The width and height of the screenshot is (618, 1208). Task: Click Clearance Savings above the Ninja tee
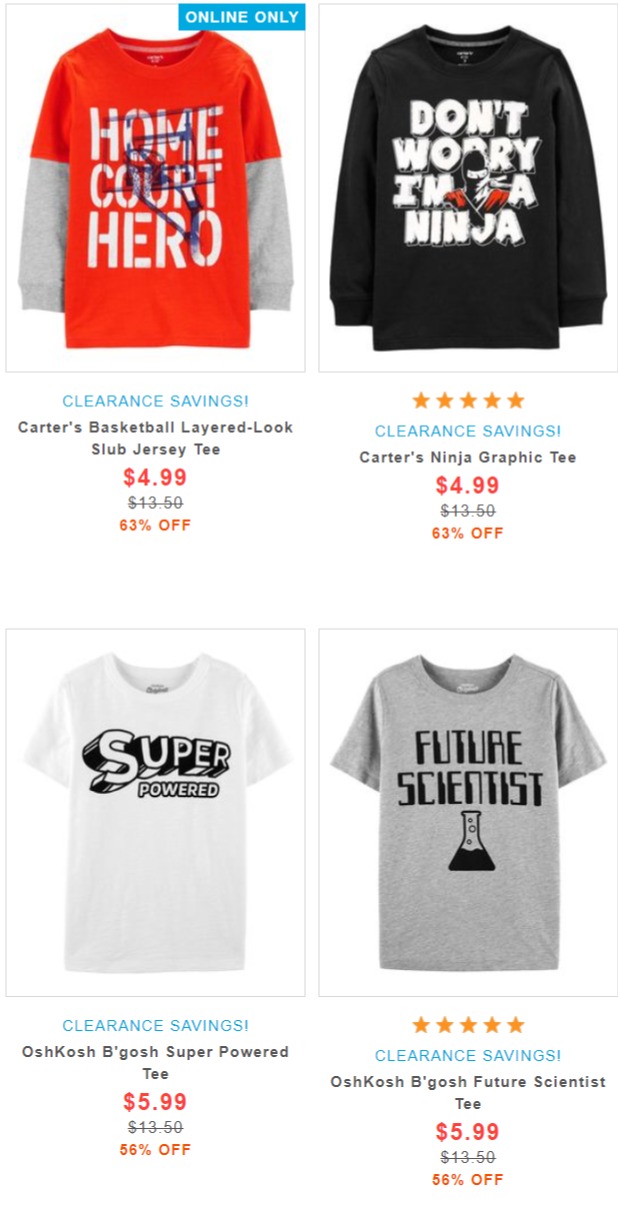[x=468, y=431]
